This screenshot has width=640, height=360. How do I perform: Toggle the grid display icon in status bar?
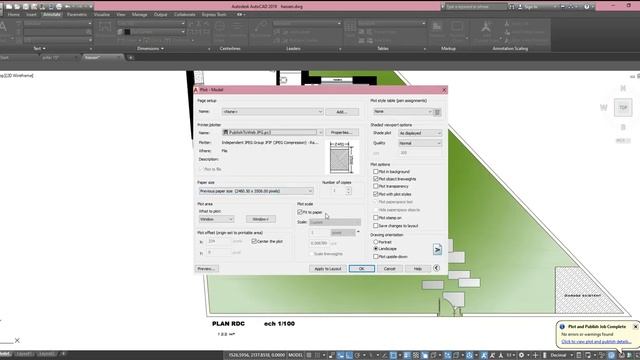(x=309, y=355)
